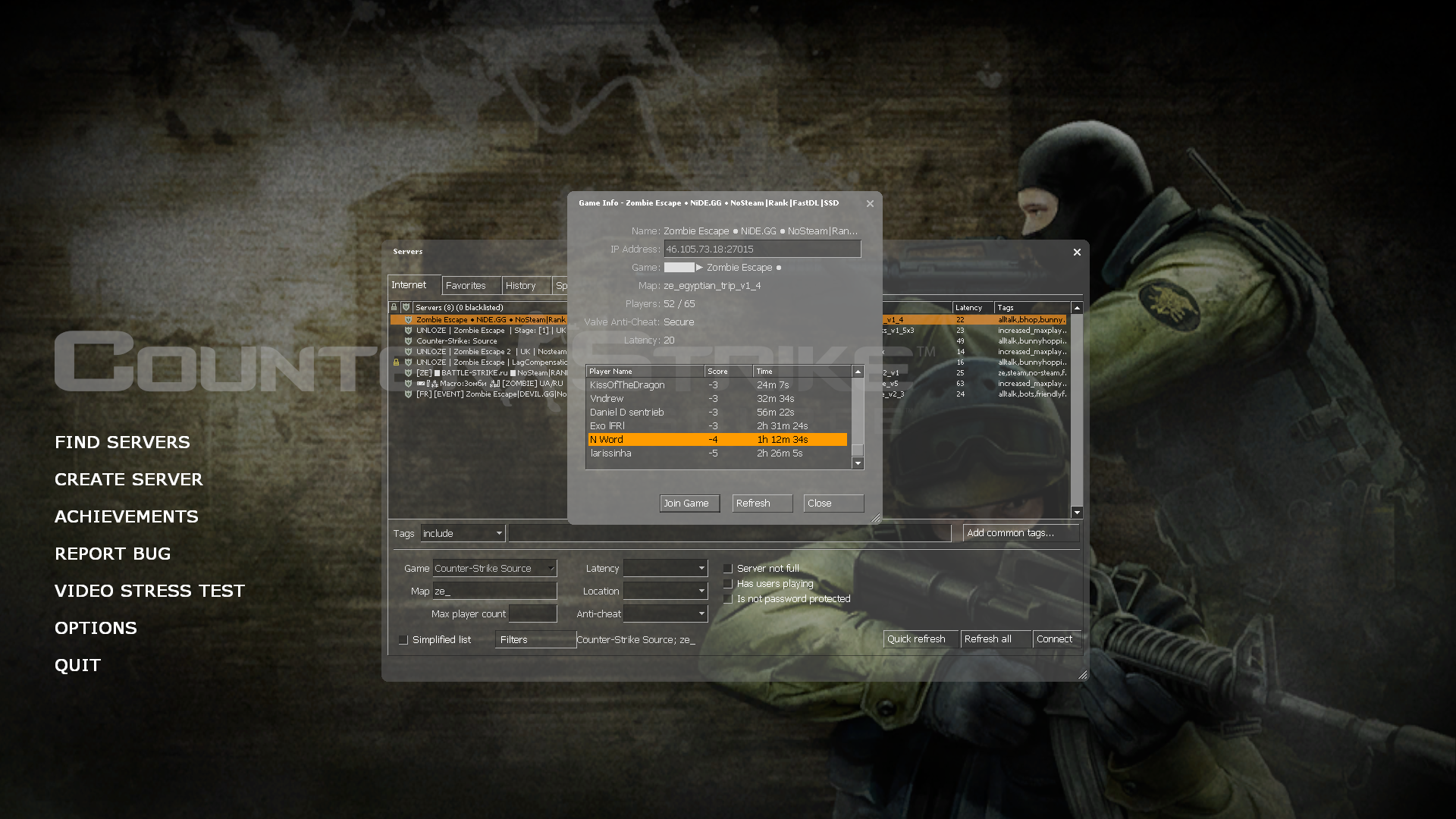Viewport: 1456px width, 819px height.
Task: Click the Join Game button
Action: click(689, 504)
